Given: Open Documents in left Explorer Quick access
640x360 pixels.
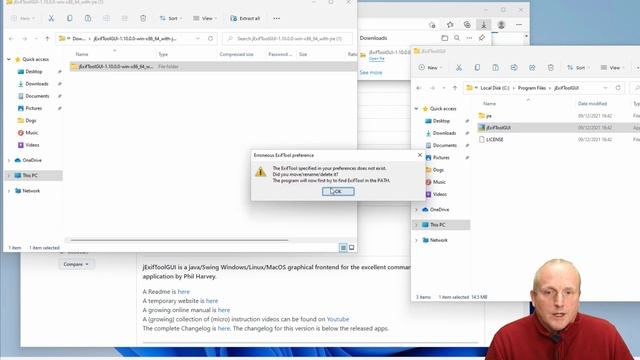Looking at the screenshot, I should [37, 96].
